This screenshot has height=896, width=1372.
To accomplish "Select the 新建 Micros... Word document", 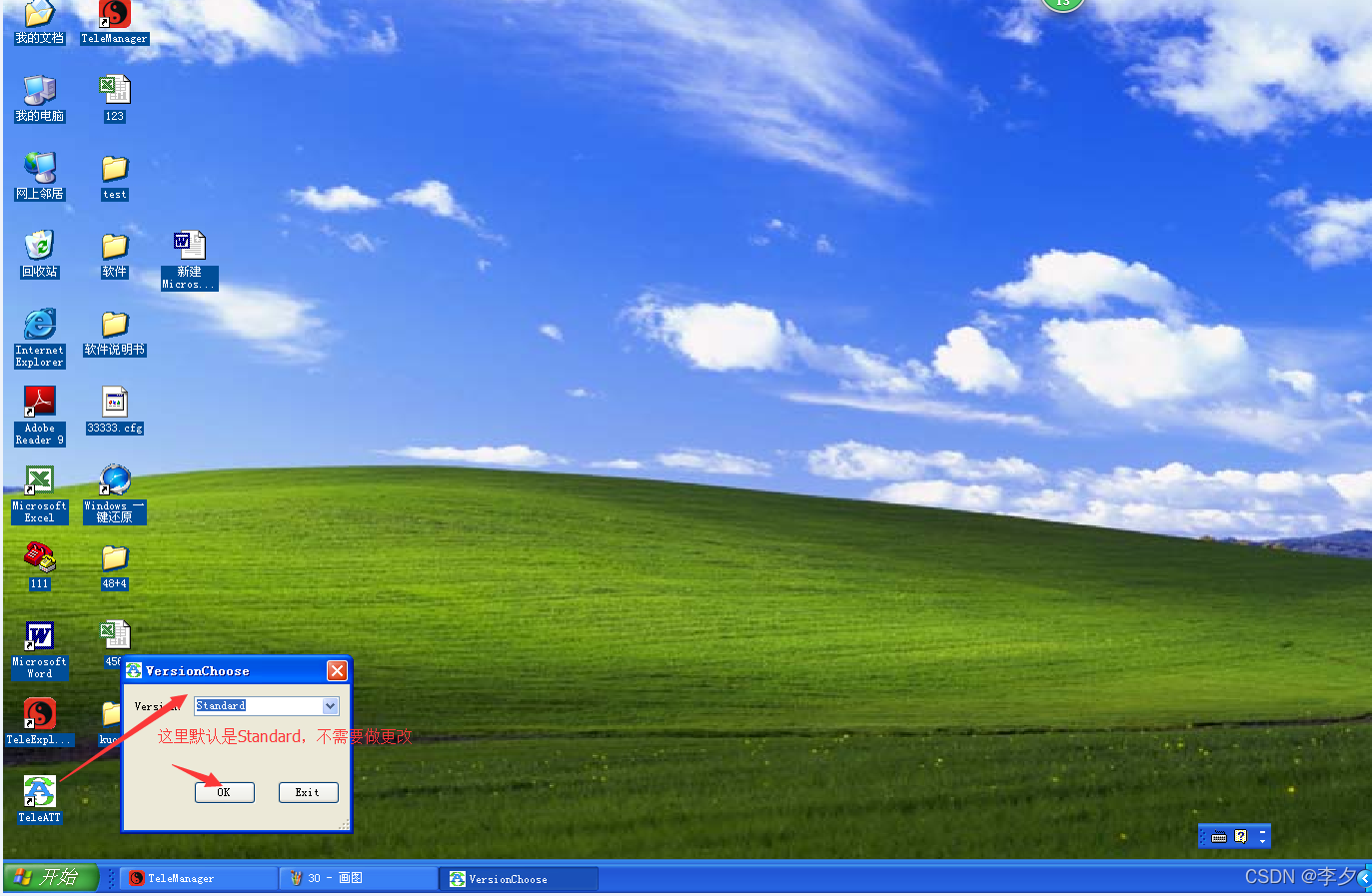I will (x=189, y=260).
